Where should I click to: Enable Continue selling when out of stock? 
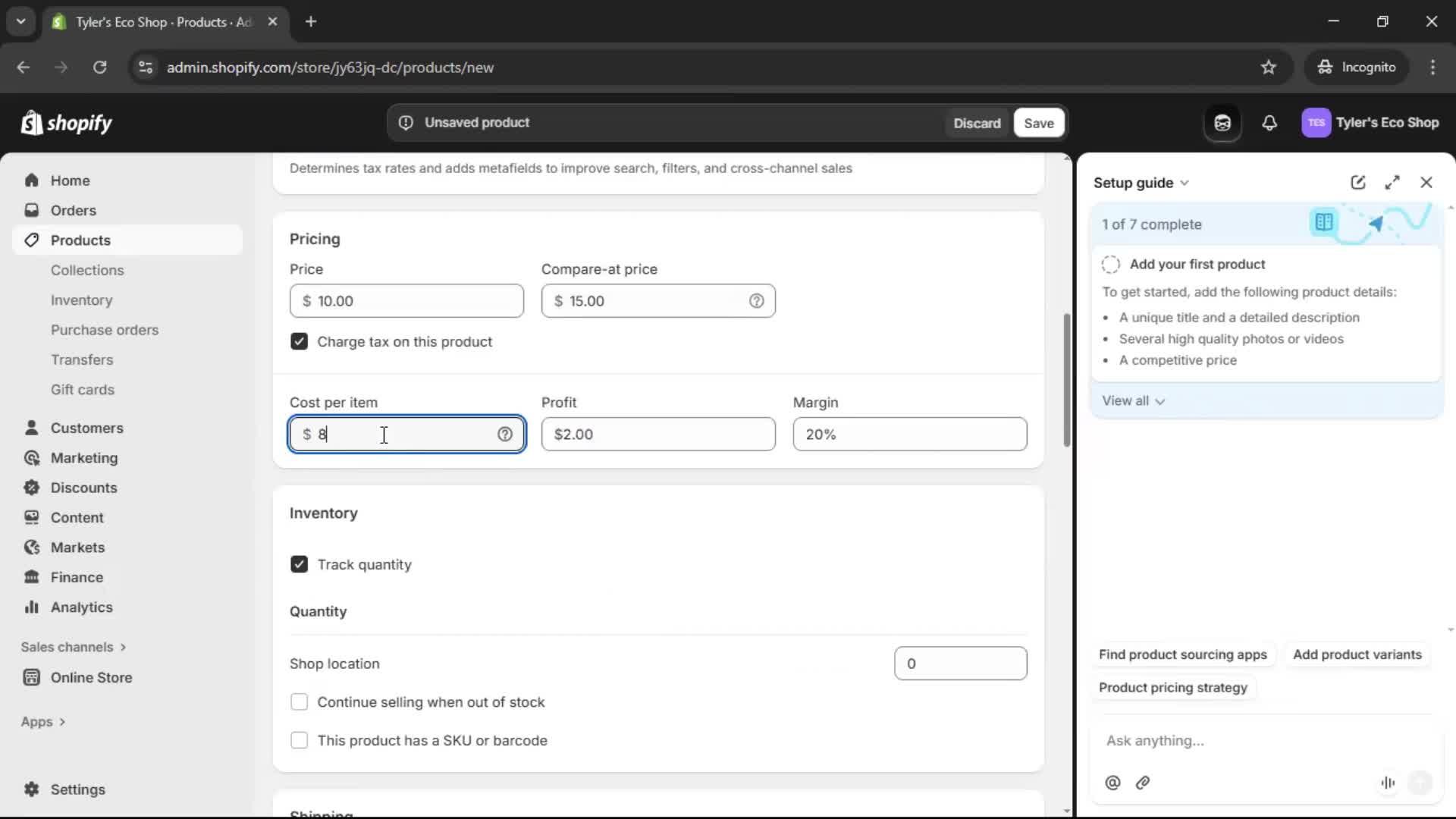click(x=299, y=701)
